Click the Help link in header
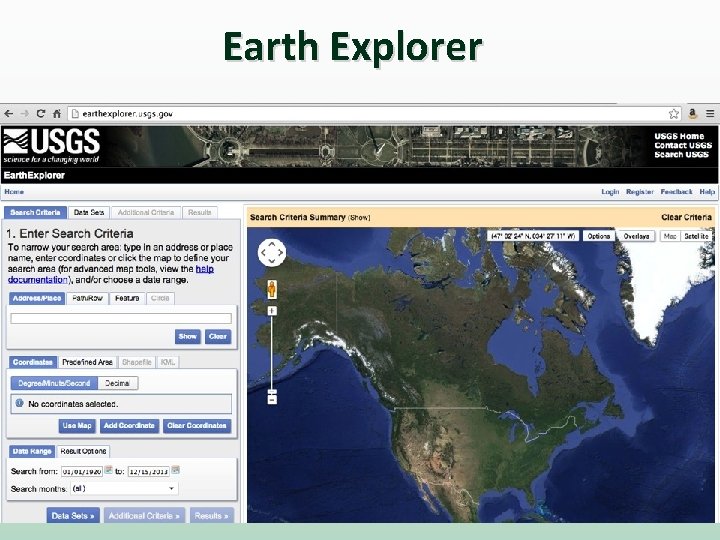The height and width of the screenshot is (540, 720). [x=707, y=191]
